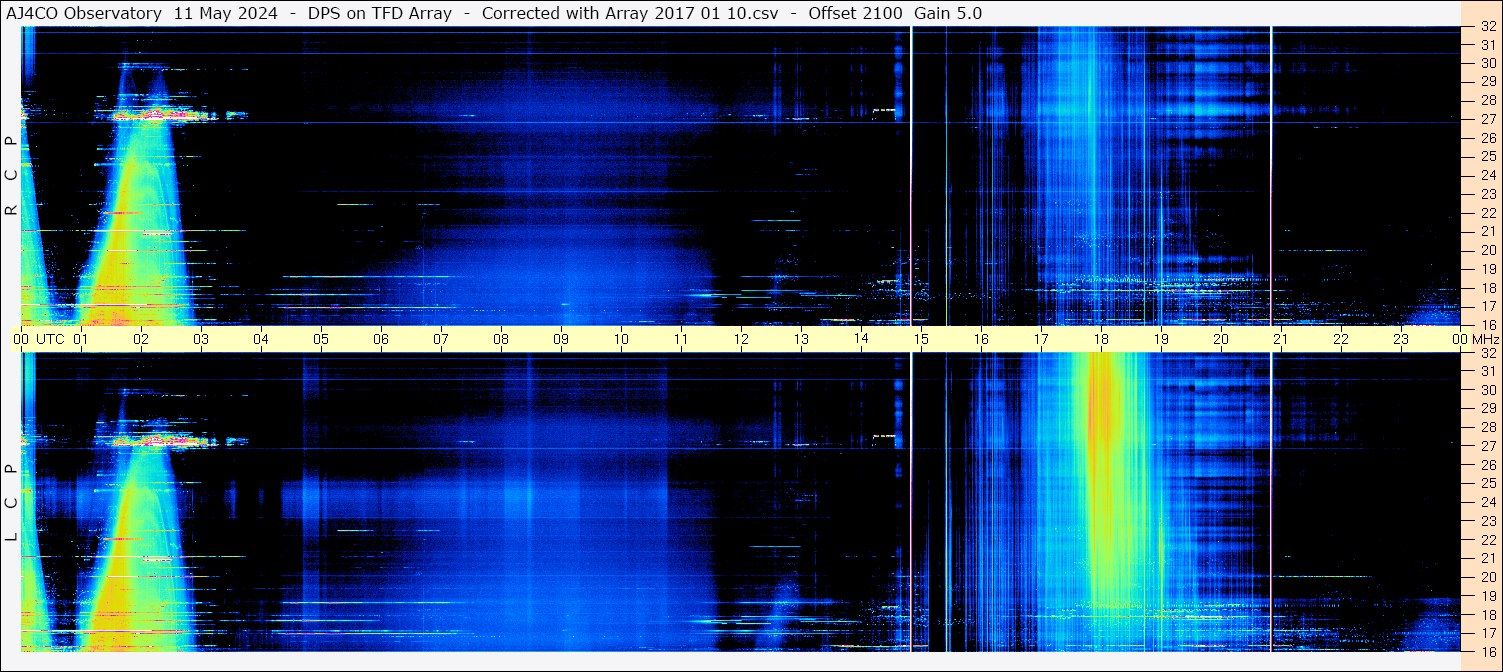Click the 02 hour mark on time axis

141,339
